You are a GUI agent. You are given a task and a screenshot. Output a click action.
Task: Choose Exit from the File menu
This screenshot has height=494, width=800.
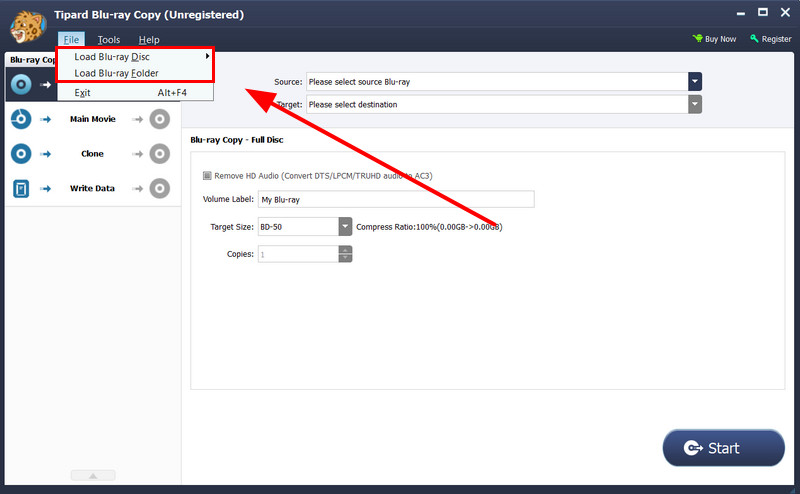135,92
